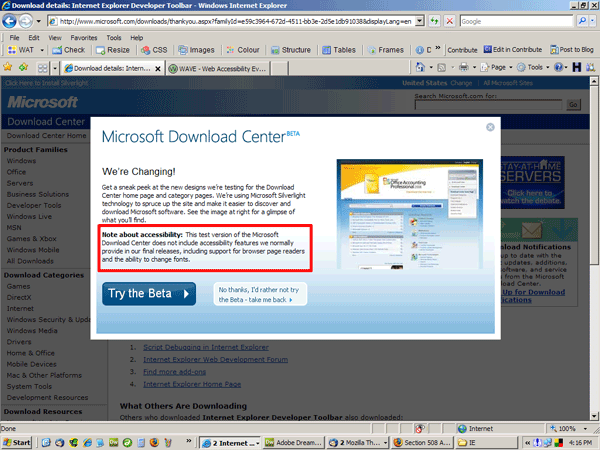This screenshot has width=600, height=450.
Task: Click the browser Back arrow button
Action: click(9, 21)
